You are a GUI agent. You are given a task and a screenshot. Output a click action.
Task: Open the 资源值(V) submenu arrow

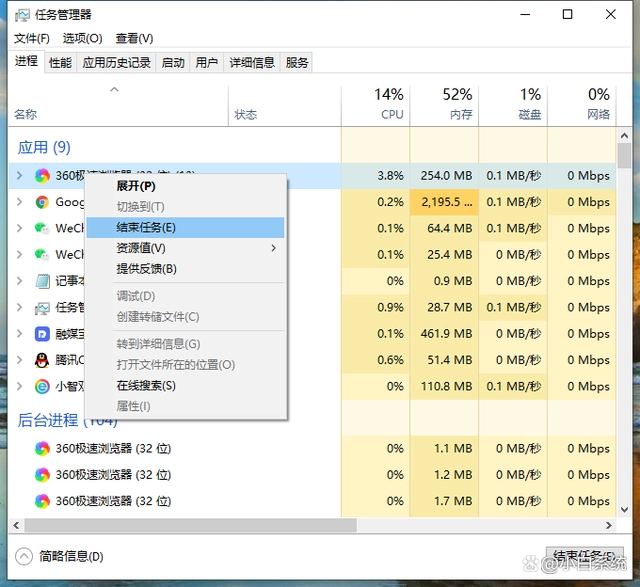273,248
